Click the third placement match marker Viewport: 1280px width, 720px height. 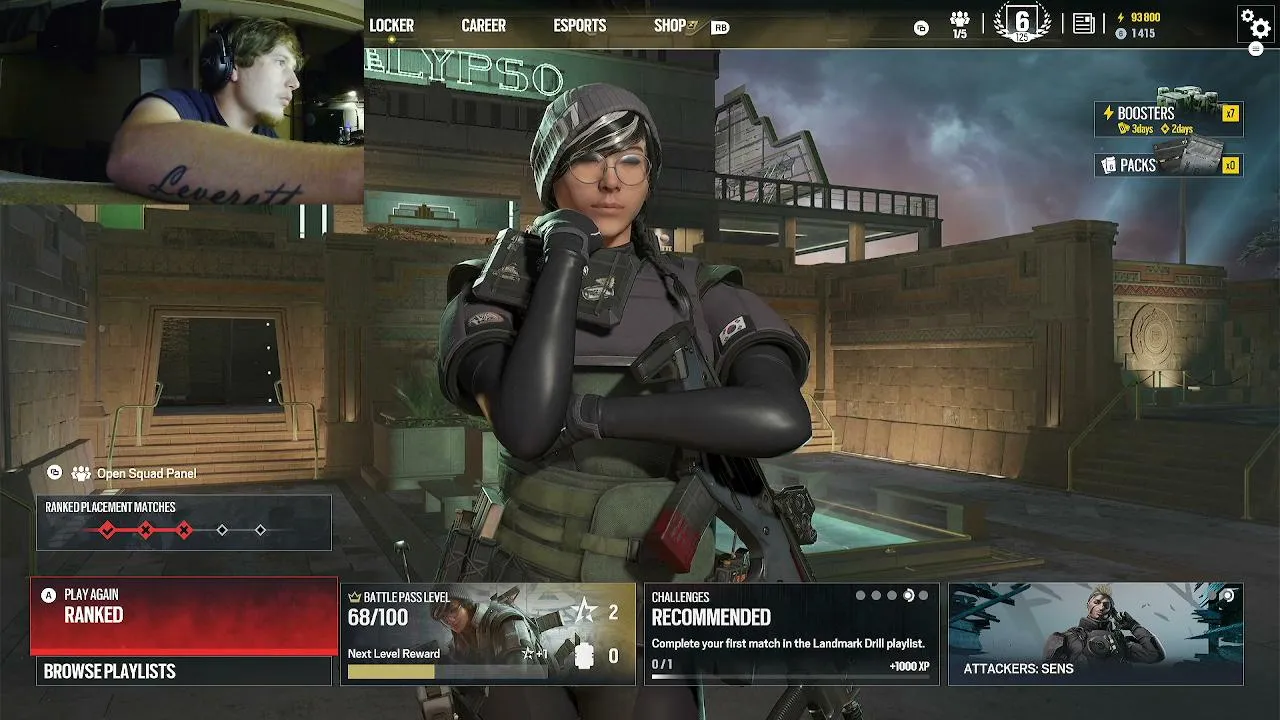[184, 530]
